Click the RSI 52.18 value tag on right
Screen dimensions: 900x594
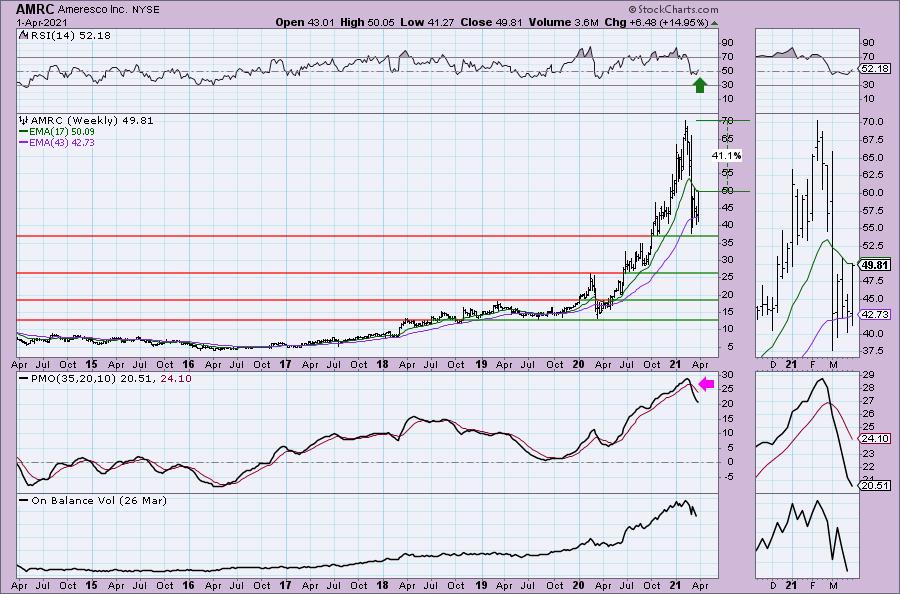875,69
